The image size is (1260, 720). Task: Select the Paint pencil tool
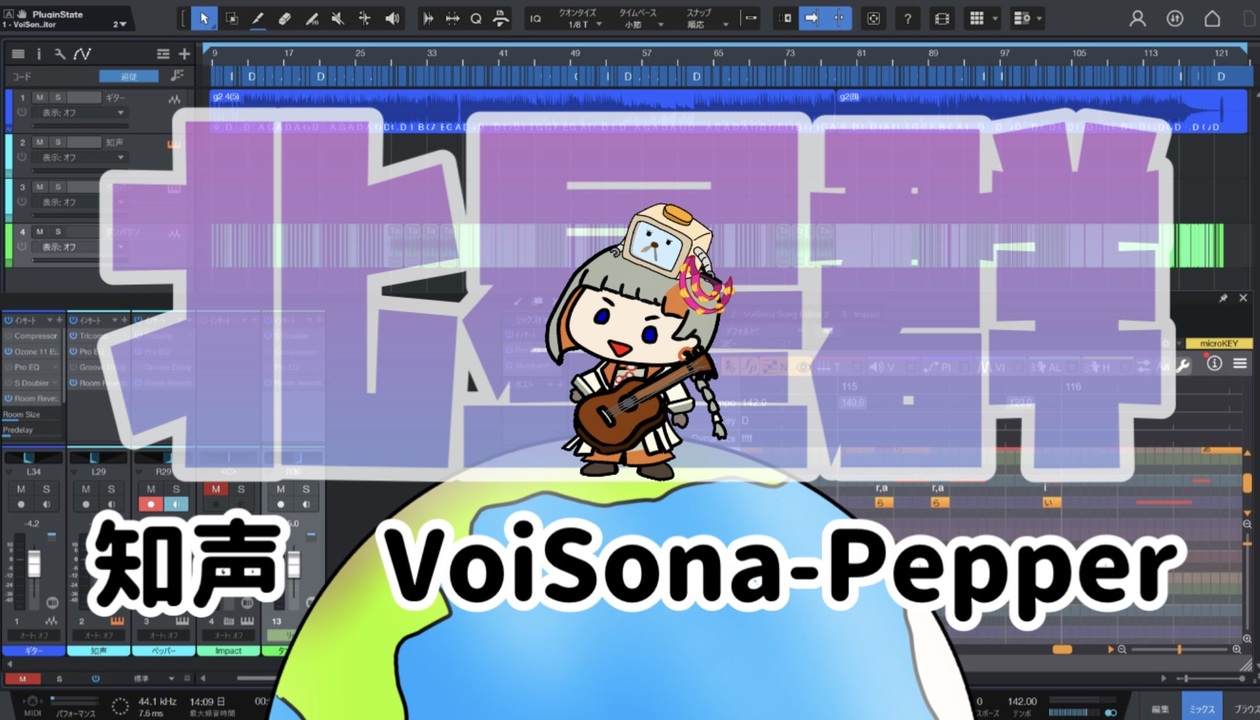point(257,18)
